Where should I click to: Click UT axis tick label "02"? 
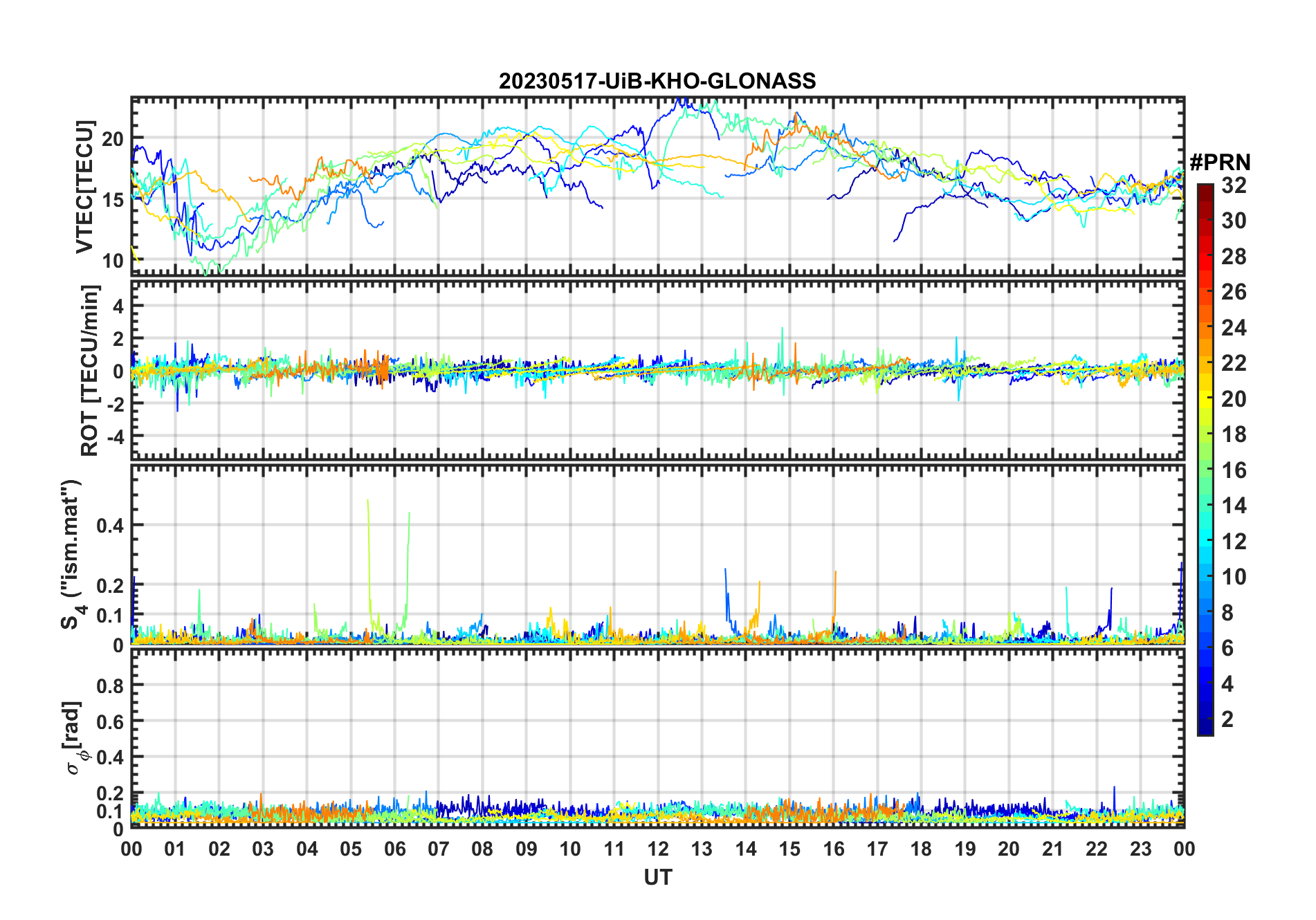[219, 849]
